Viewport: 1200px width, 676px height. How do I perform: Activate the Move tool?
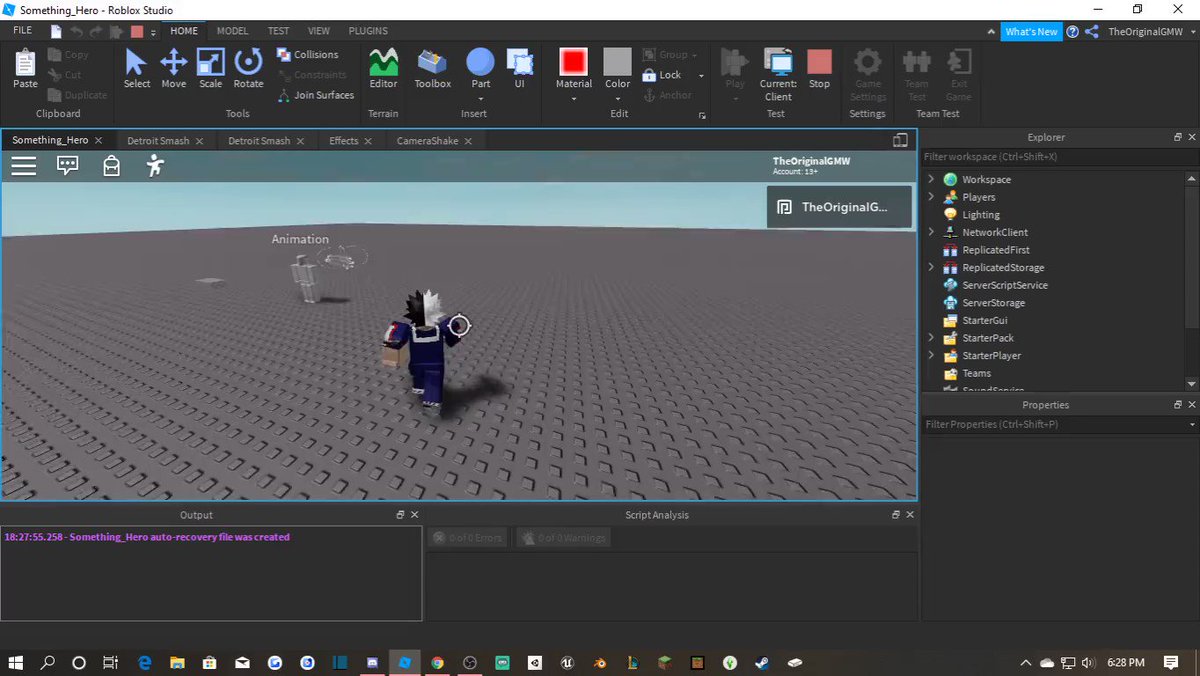click(174, 69)
